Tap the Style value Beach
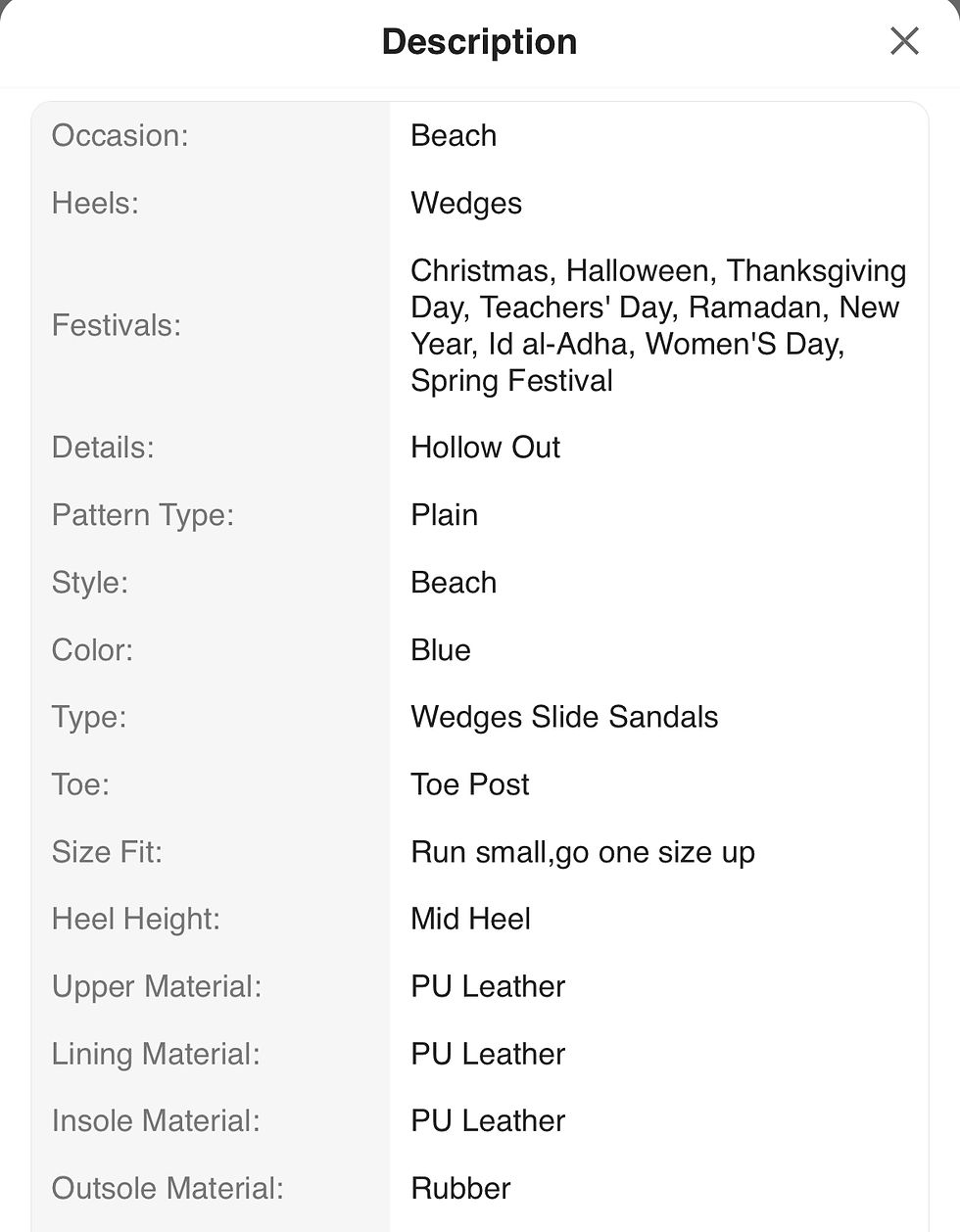The height and width of the screenshot is (1232, 960). pos(454,583)
